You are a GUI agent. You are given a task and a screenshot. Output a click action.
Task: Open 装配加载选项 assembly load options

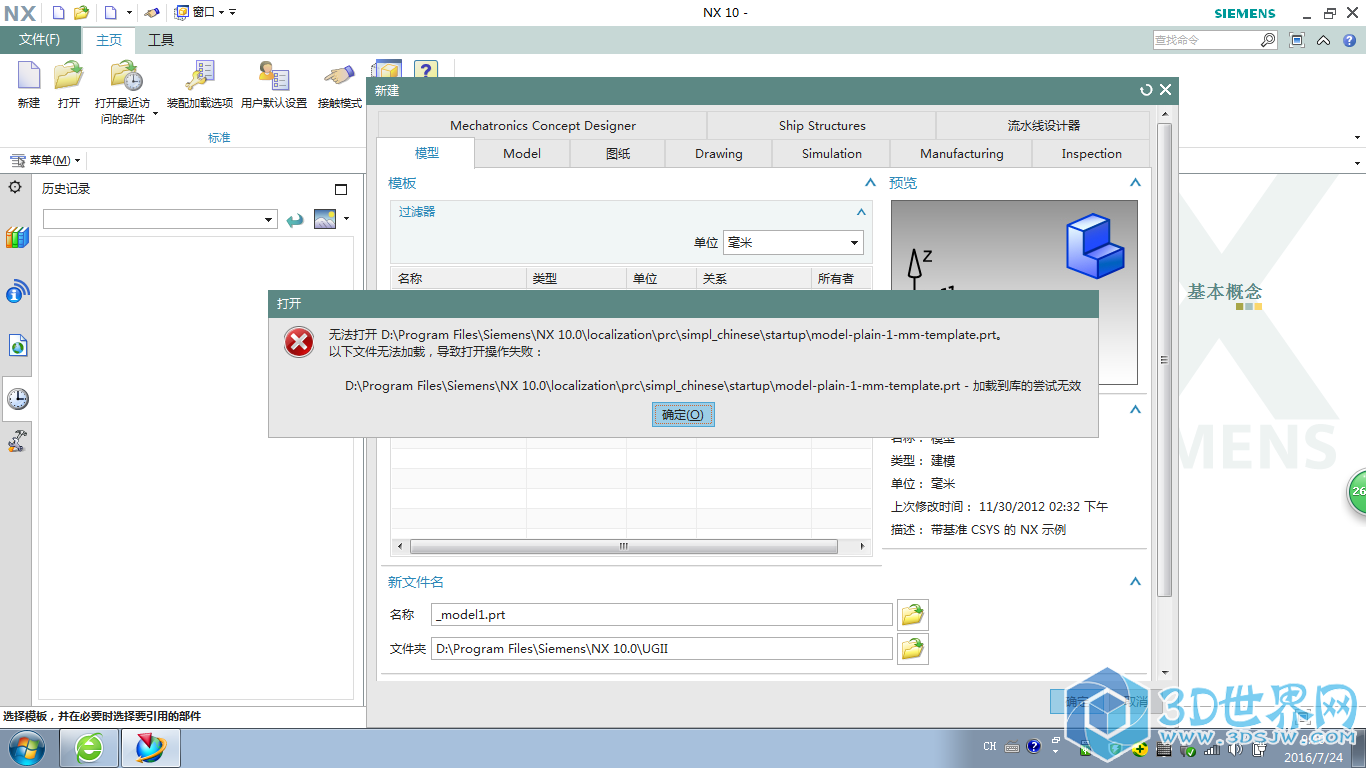(x=199, y=85)
